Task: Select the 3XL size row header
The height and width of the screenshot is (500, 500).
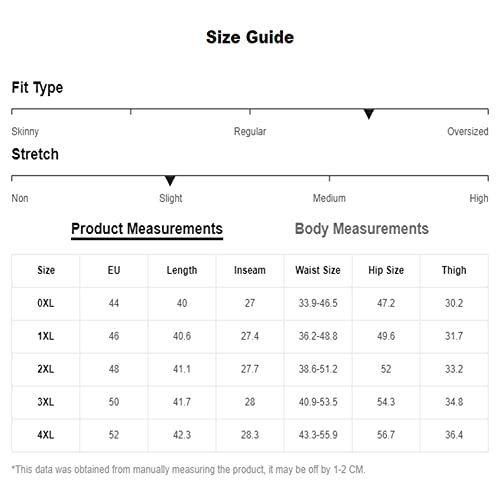Action: (46, 402)
